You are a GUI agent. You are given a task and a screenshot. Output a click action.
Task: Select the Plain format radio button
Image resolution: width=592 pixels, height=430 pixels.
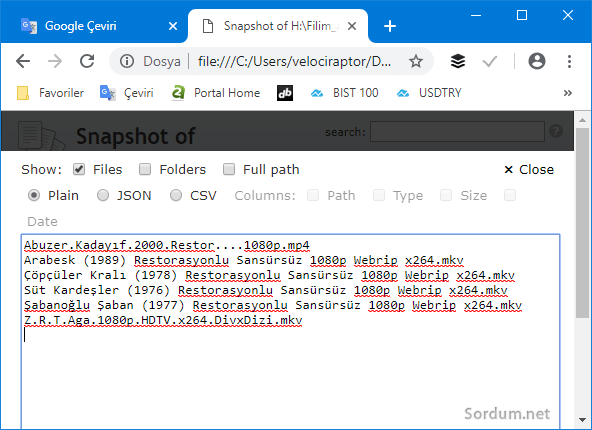point(34,195)
